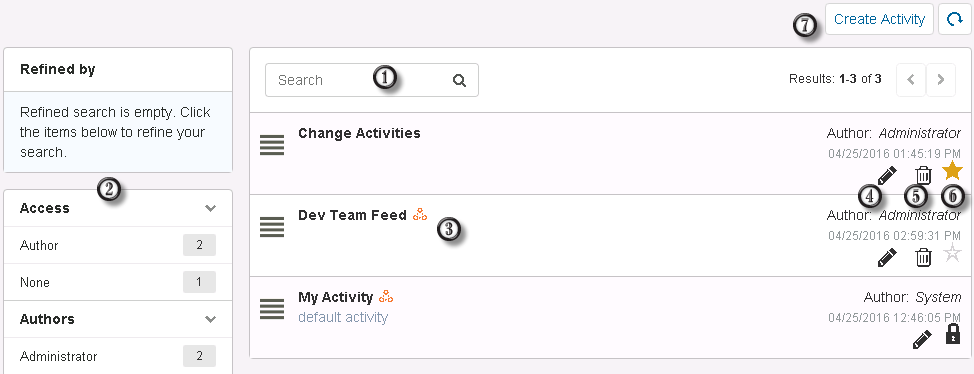974x374 pixels.
Task: Filter by Access None item
Action: click(118, 282)
